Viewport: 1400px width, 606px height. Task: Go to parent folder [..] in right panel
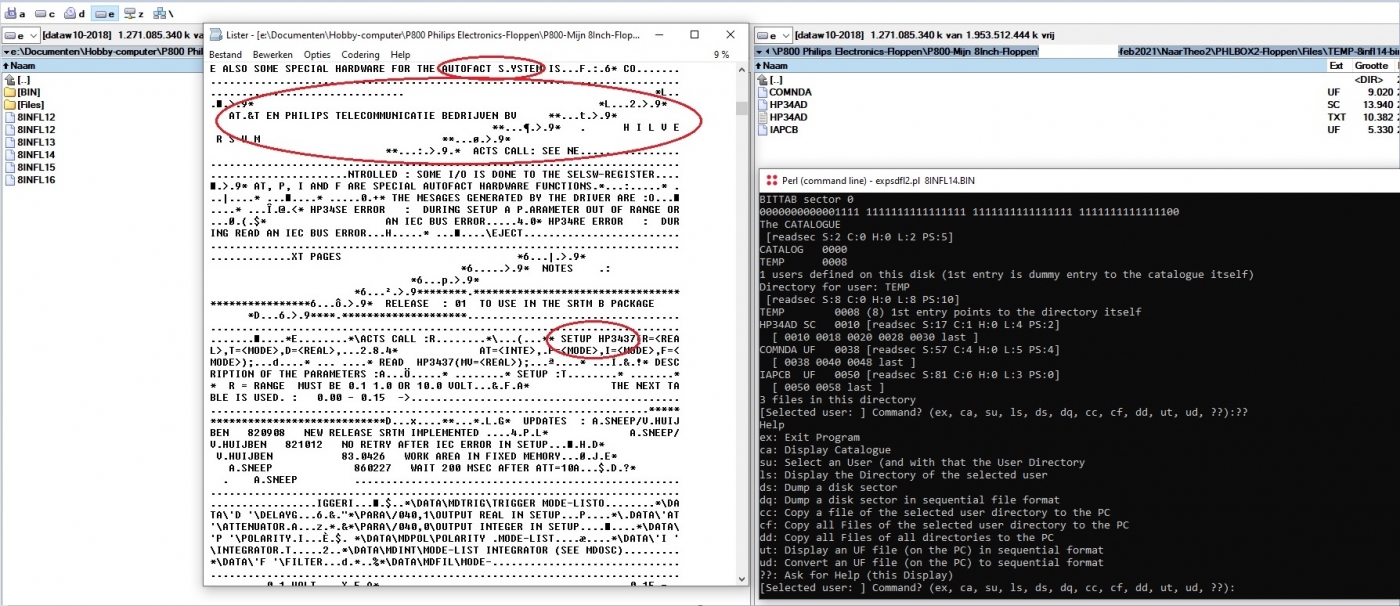(770, 79)
